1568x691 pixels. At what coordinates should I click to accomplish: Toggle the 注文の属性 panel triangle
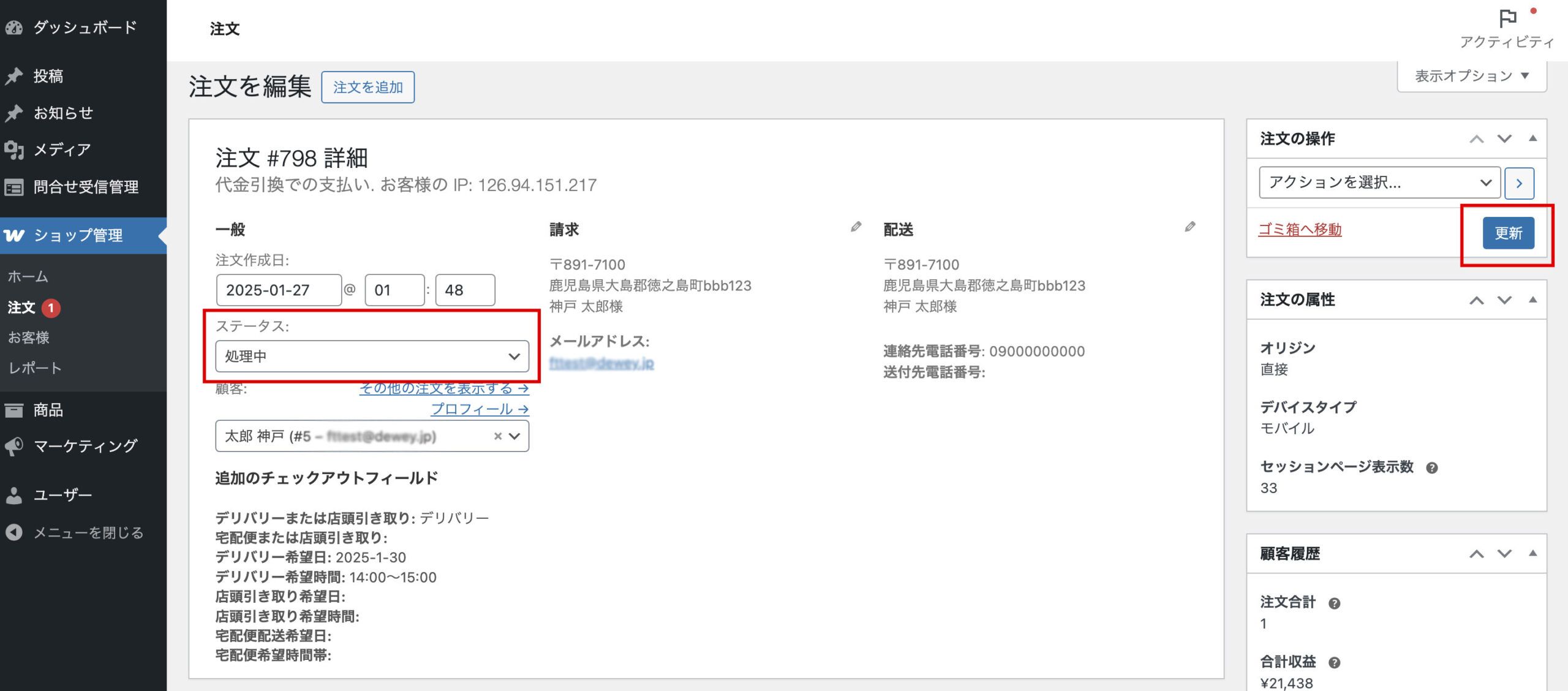pos(1532,300)
